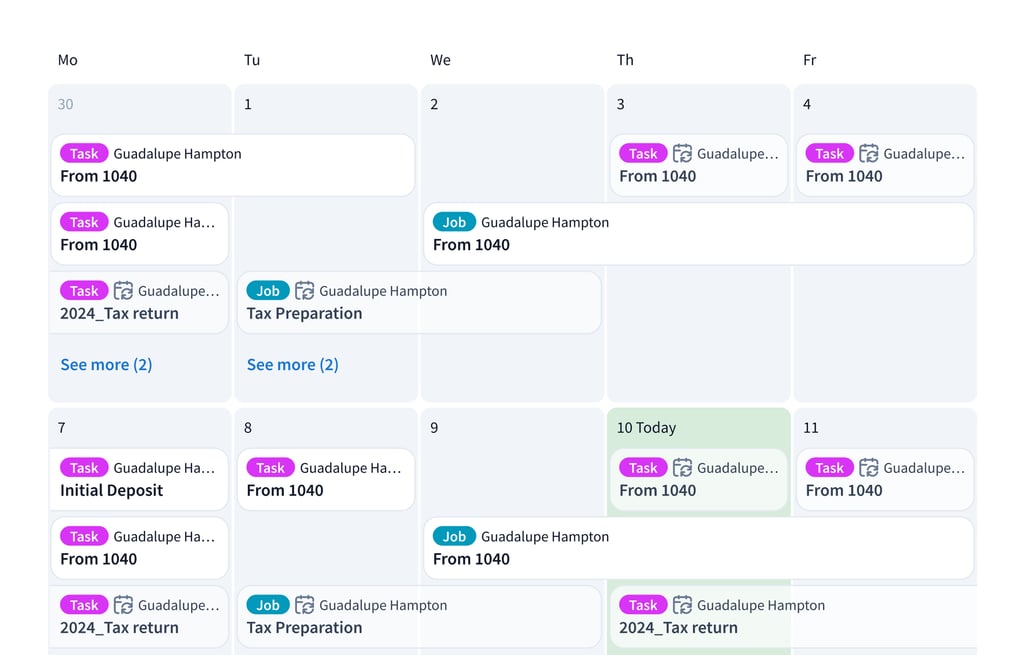This screenshot has height=655, width=1024.
Task: Select the Fr weekday column header
Action: (x=810, y=60)
